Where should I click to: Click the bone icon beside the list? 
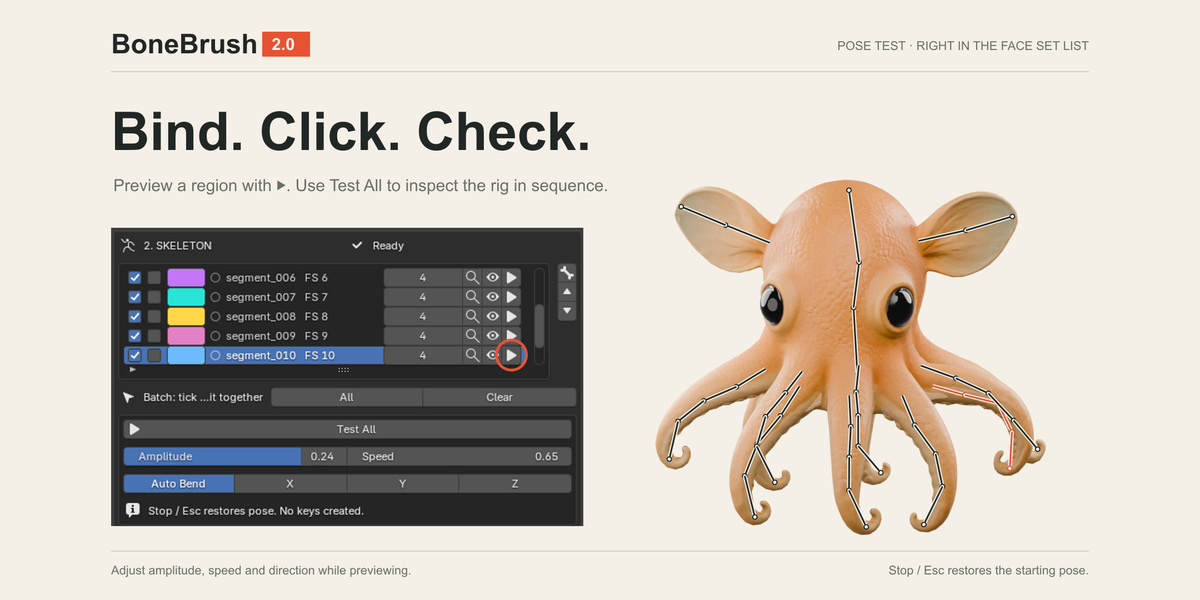pyautogui.click(x=567, y=273)
